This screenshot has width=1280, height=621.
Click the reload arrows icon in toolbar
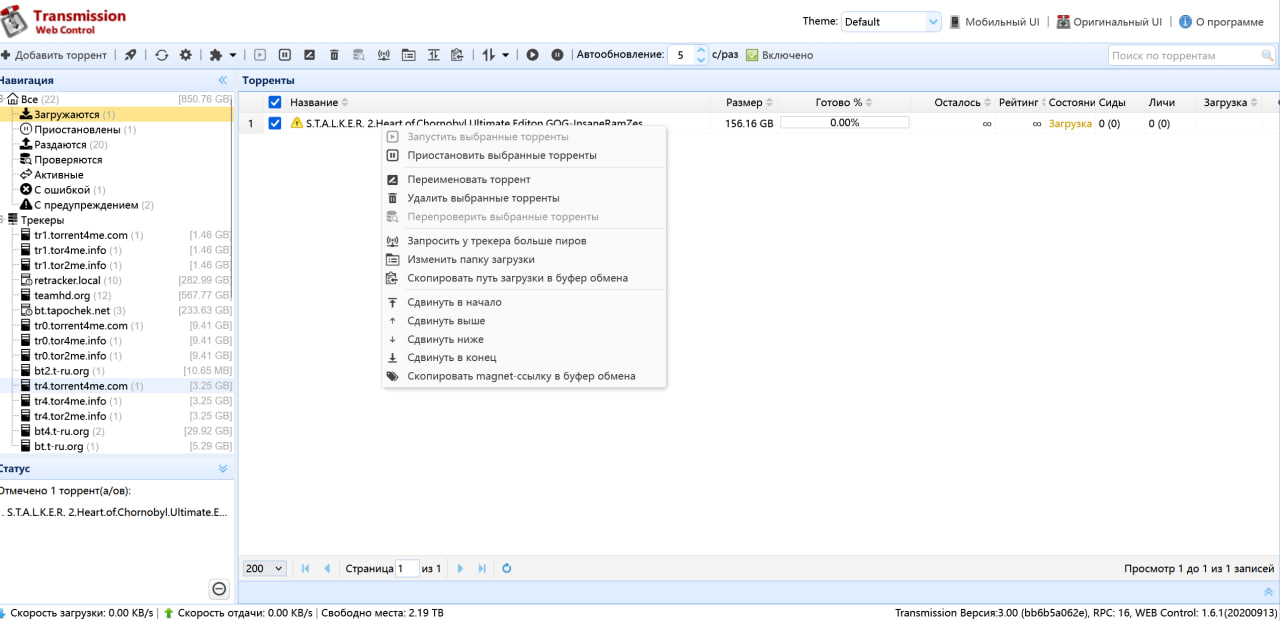pos(161,55)
